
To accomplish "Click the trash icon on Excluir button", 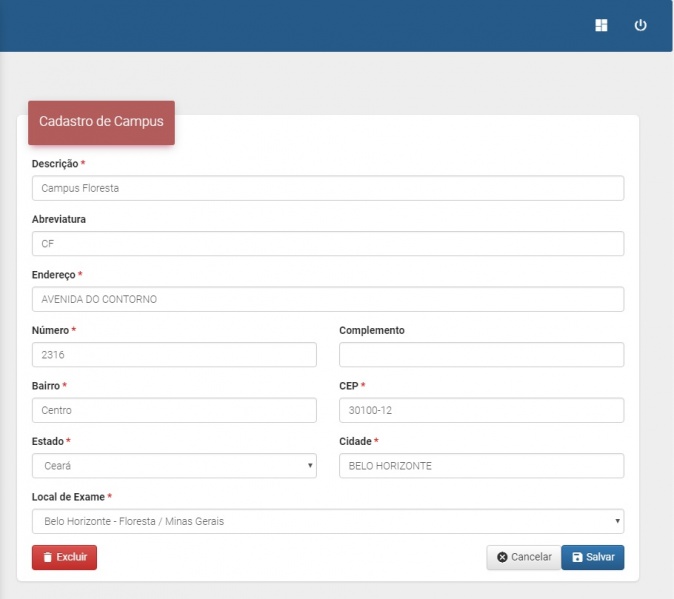I will (x=46, y=557).
